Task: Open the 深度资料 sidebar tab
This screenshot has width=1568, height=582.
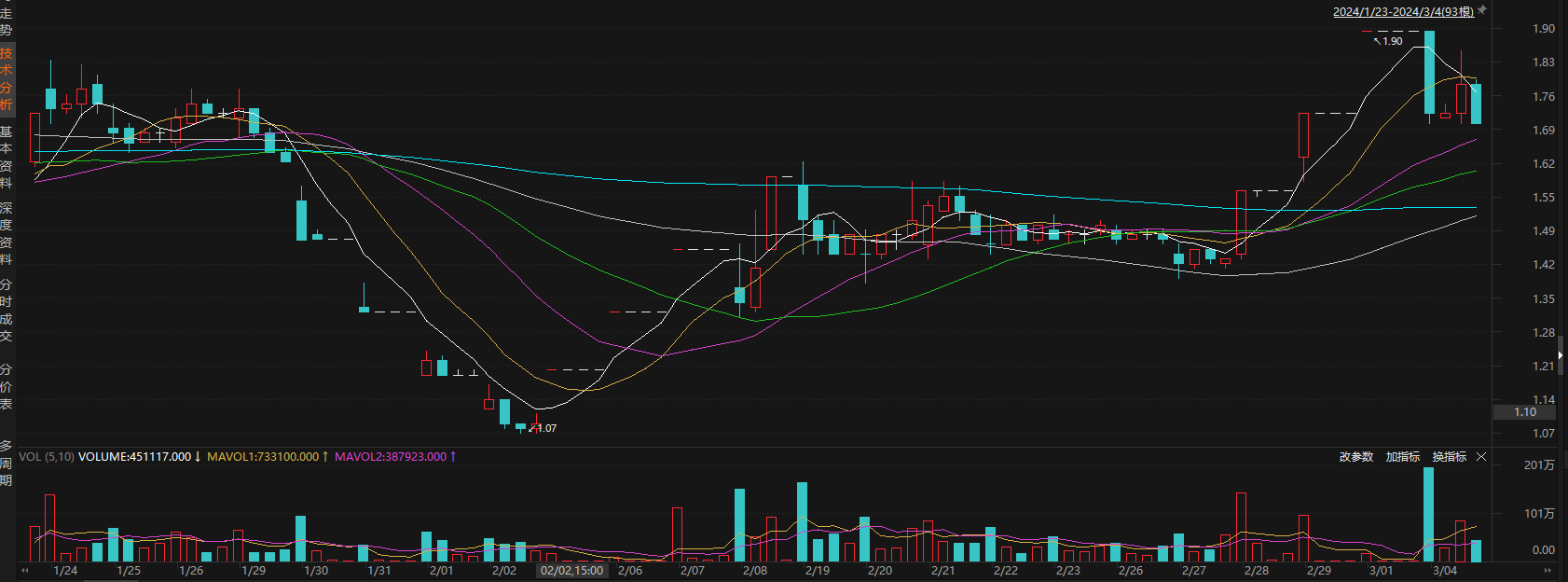Action: pos(7,233)
